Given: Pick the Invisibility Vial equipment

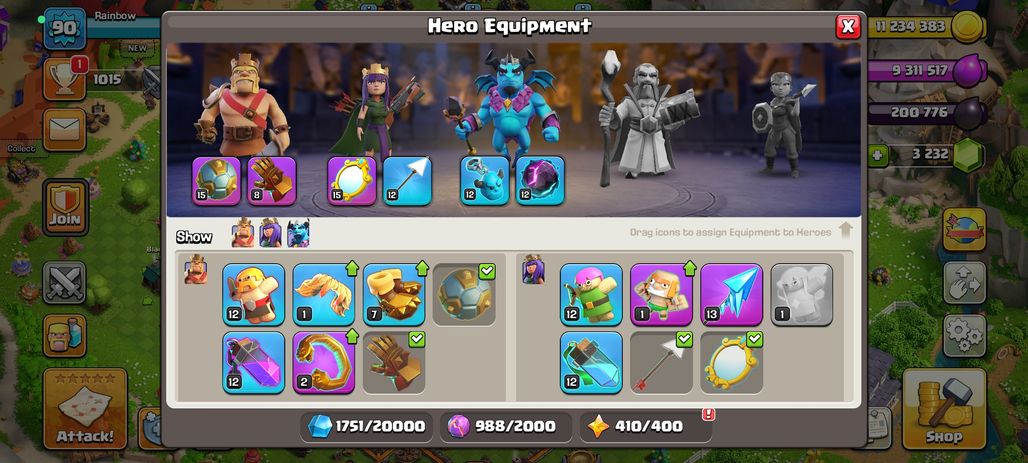Looking at the screenshot, I should tap(591, 363).
